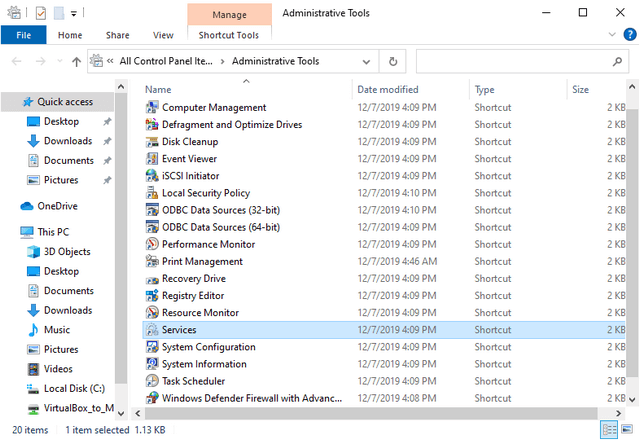The image size is (640, 440).
Task: Switch to the Home ribbon tab
Action: 70,35
